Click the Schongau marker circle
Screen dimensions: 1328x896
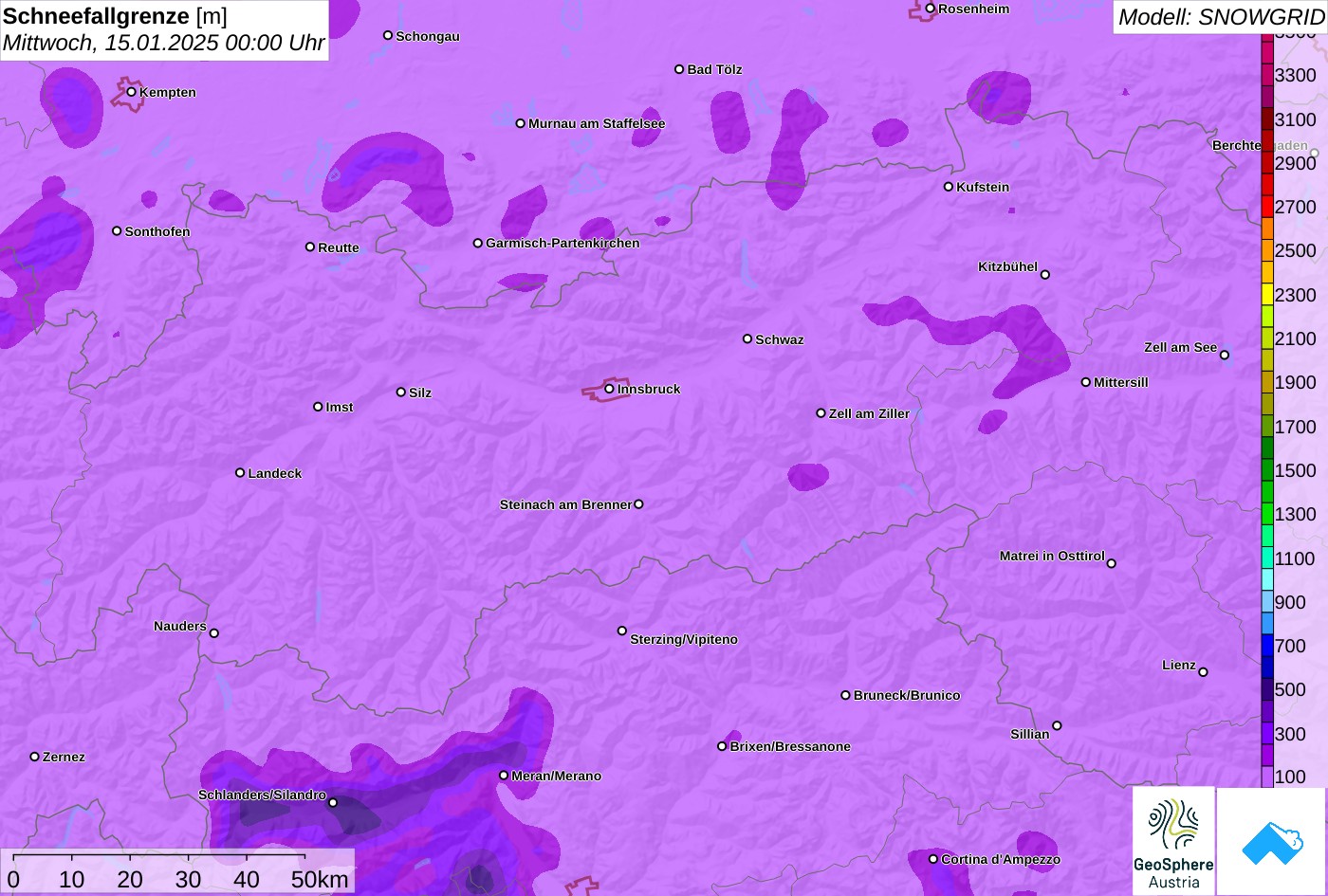[x=388, y=36]
